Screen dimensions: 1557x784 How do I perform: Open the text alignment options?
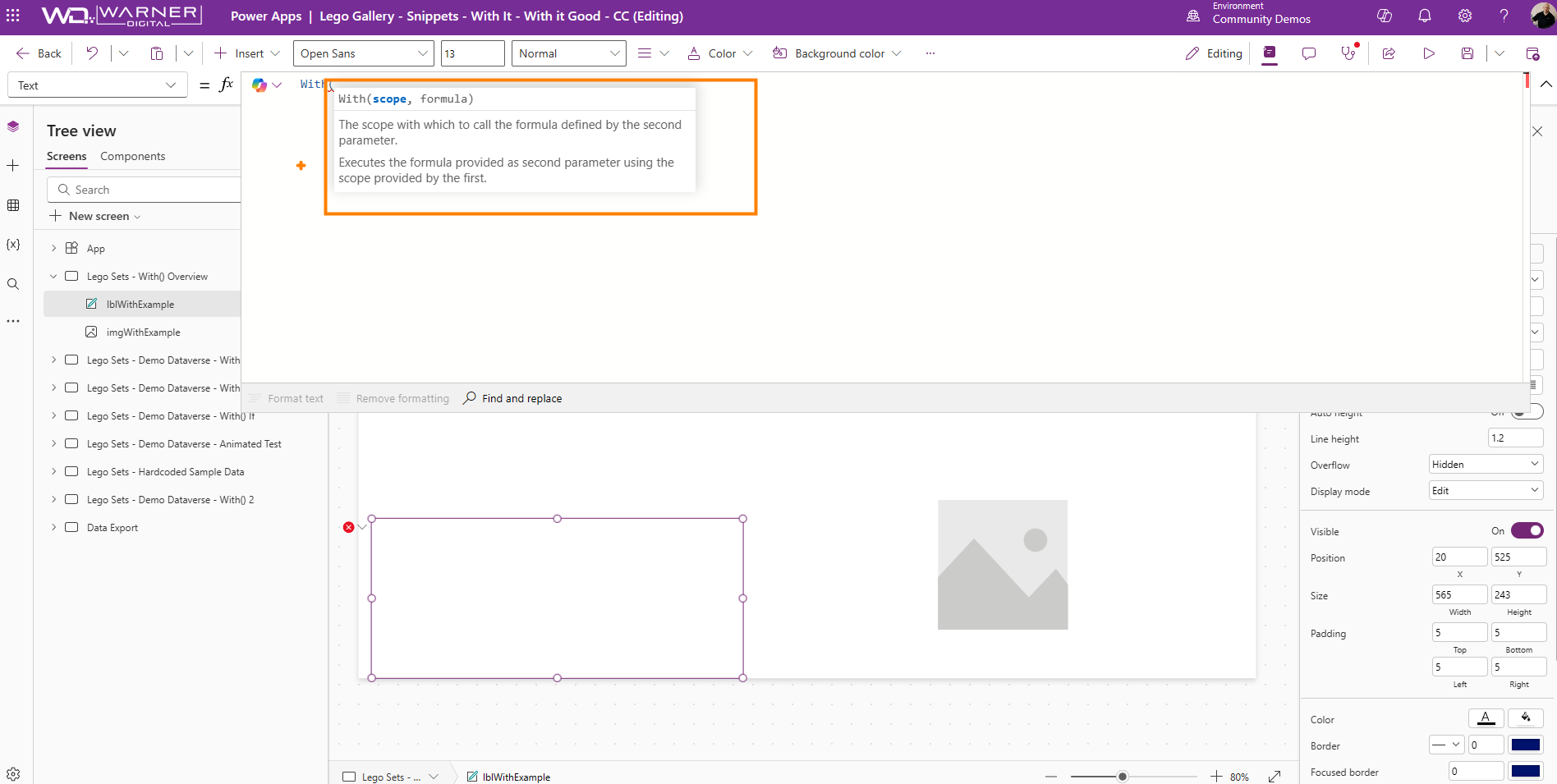coord(654,53)
